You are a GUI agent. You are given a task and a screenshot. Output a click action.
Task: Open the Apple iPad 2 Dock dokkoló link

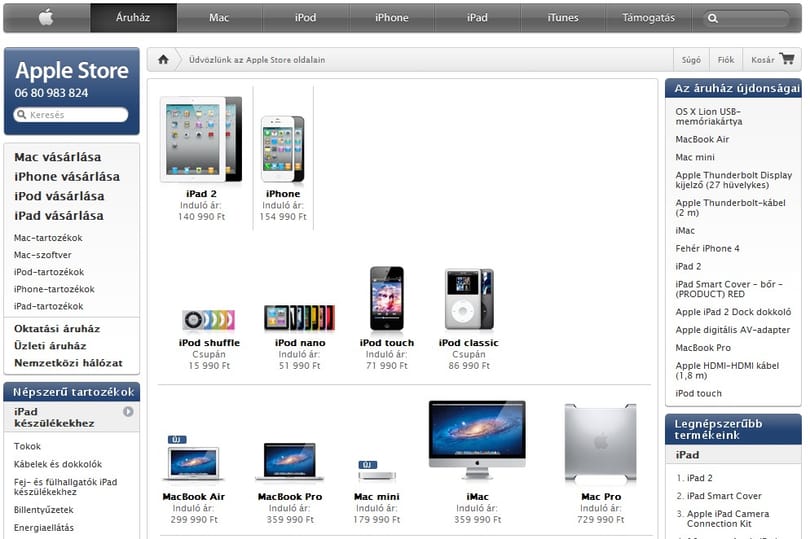click(734, 312)
